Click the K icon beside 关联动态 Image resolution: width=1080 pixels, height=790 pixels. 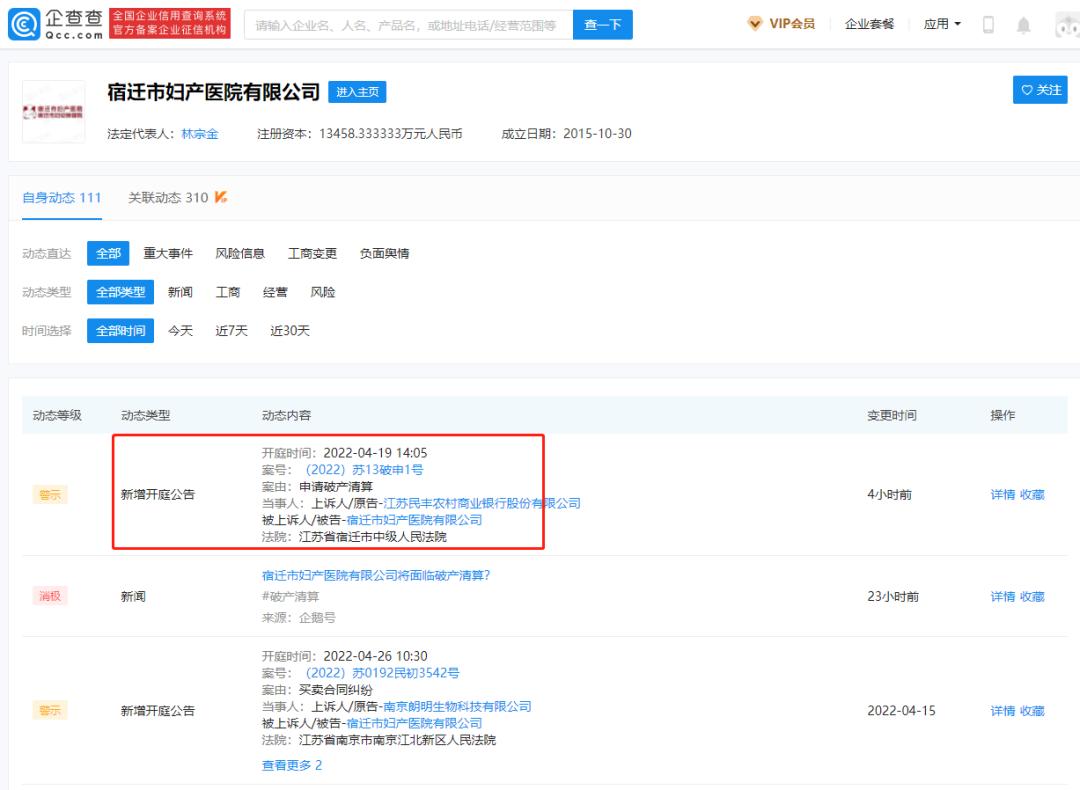point(222,197)
